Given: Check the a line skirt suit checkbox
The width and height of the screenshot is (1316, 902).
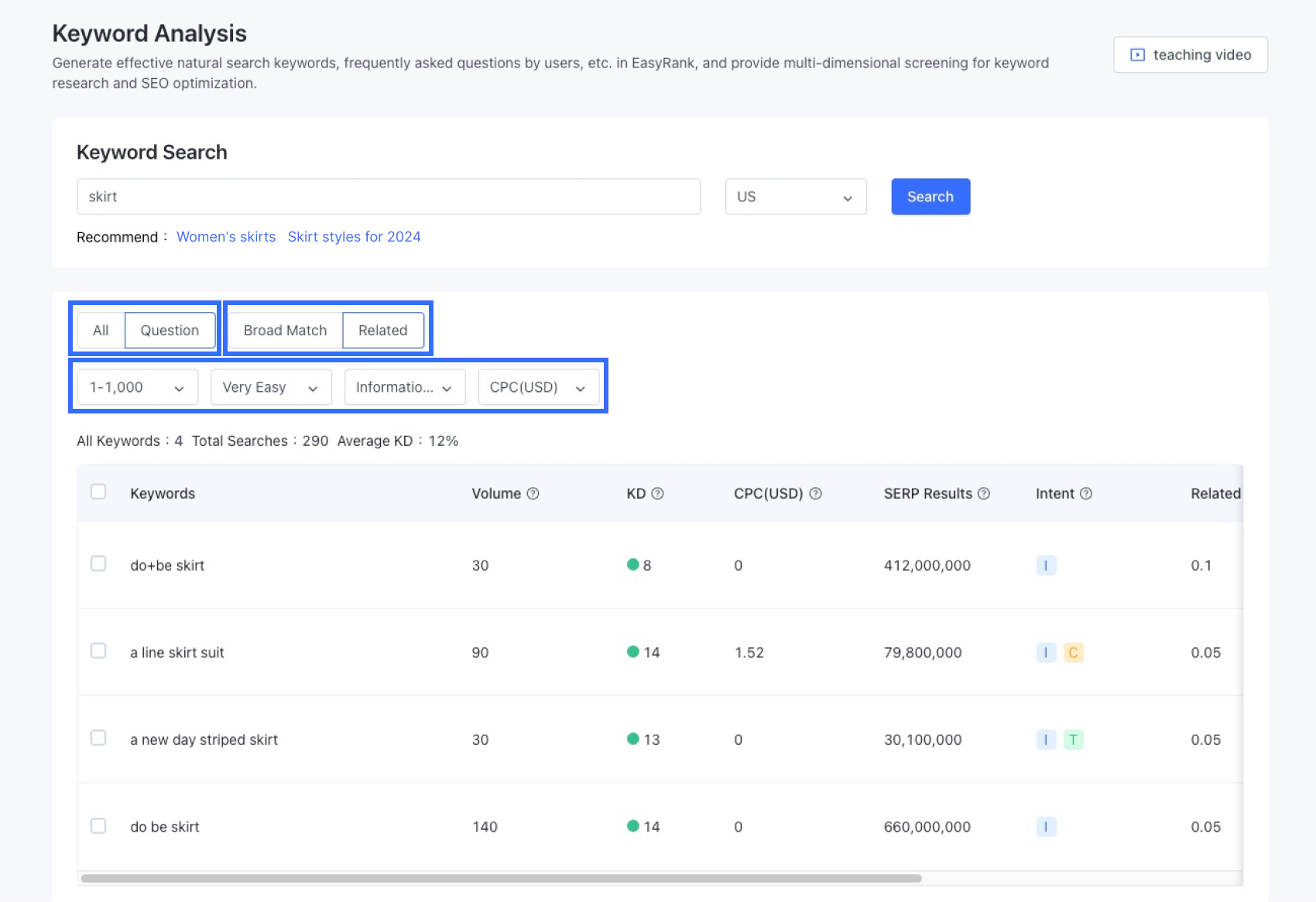Looking at the screenshot, I should click(x=98, y=651).
